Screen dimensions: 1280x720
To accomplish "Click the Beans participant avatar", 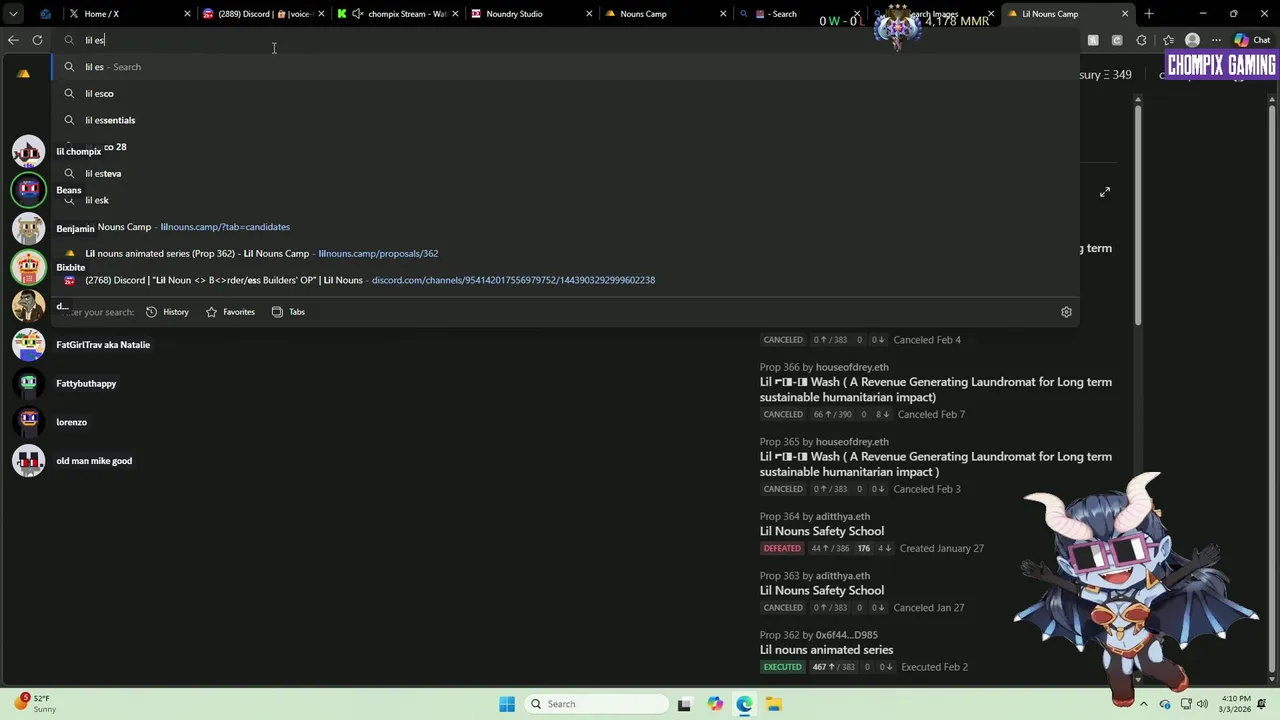I will (28, 190).
